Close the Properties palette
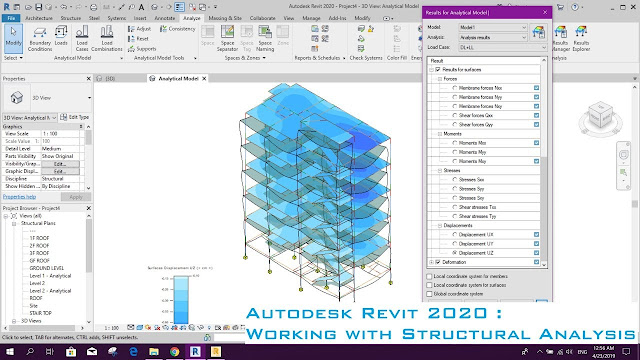Viewport: 640px width, 360px height. (89, 78)
